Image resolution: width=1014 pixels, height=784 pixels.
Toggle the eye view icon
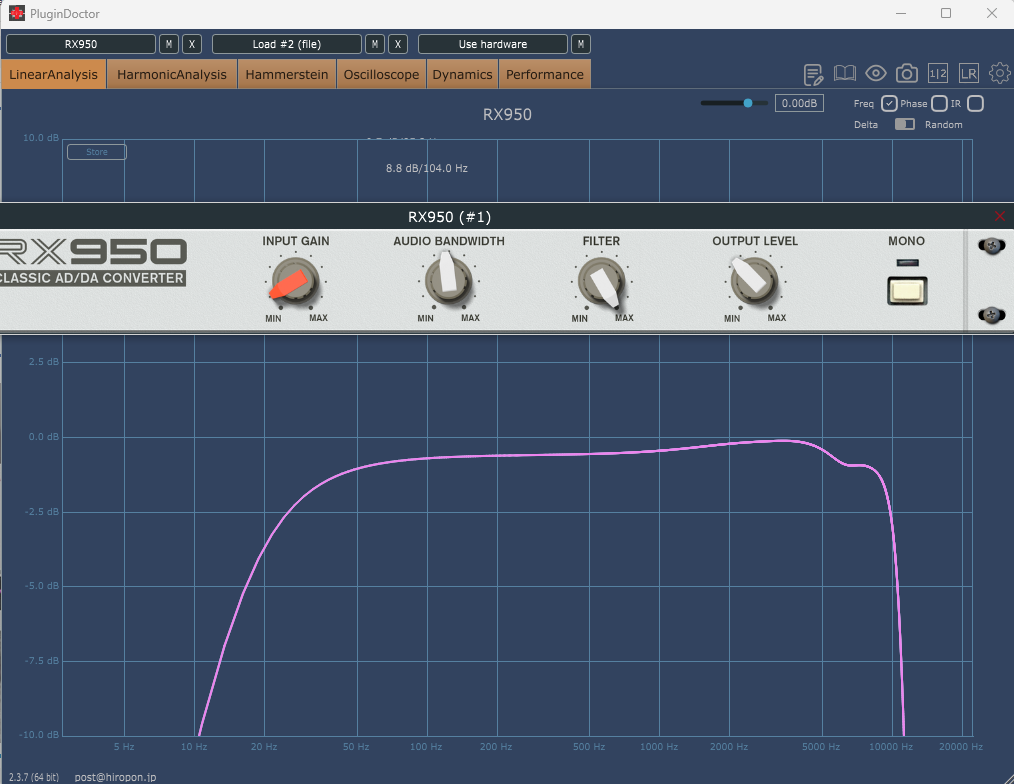[x=876, y=74]
